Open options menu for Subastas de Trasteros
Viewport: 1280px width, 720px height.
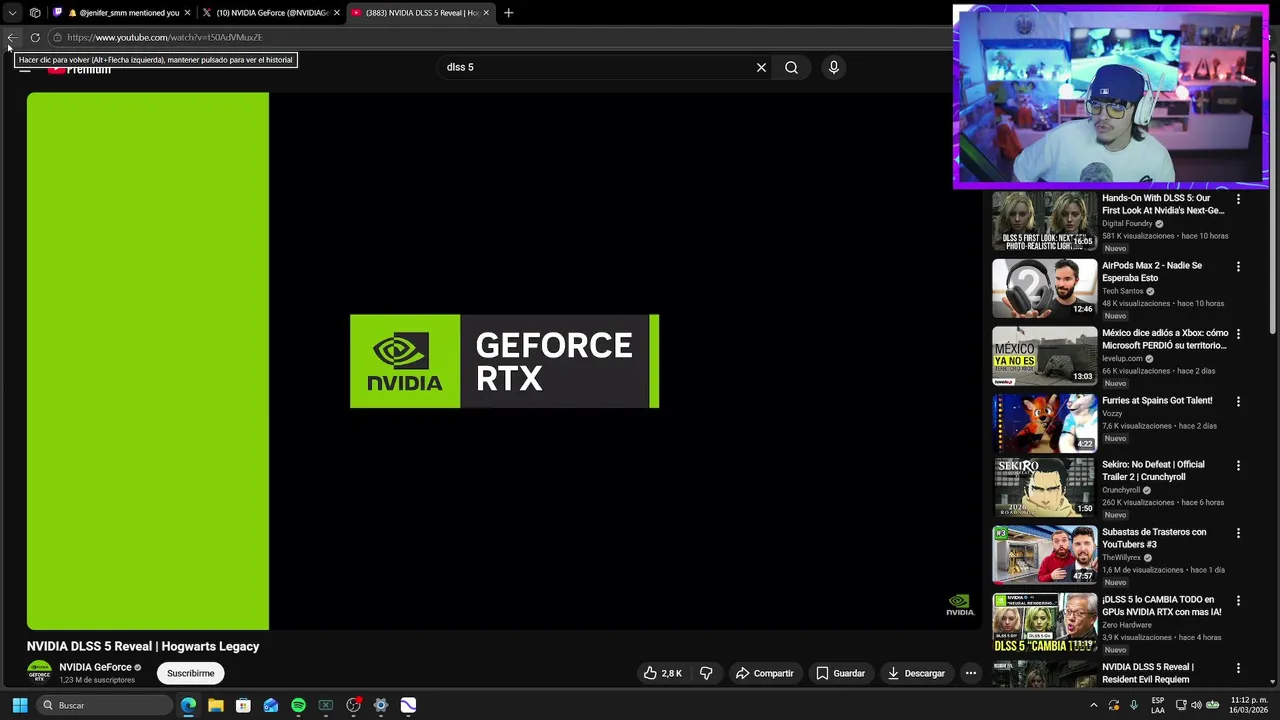[x=1238, y=533]
